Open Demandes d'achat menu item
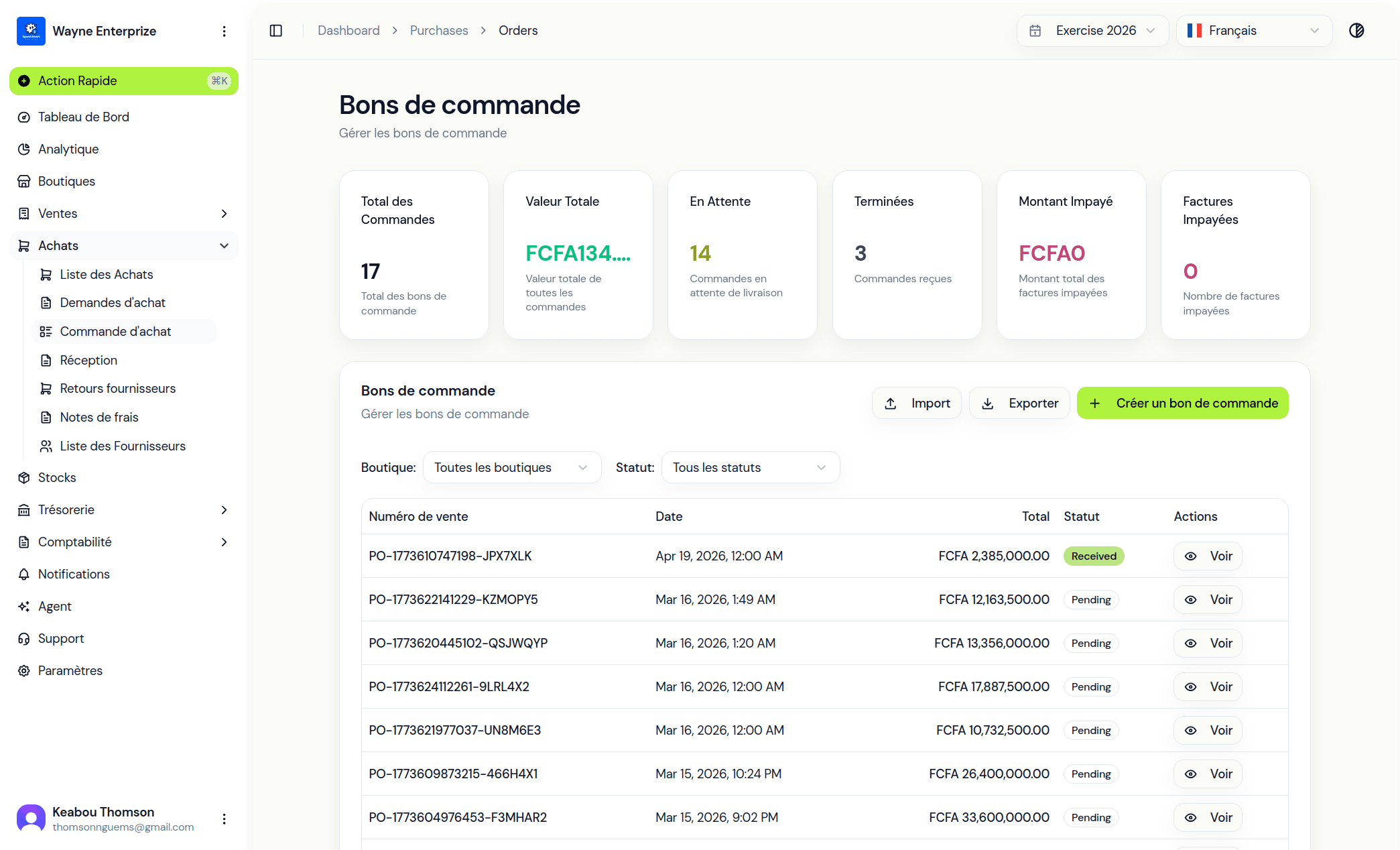Screen dimensions: 1400x850 (124, 303)
